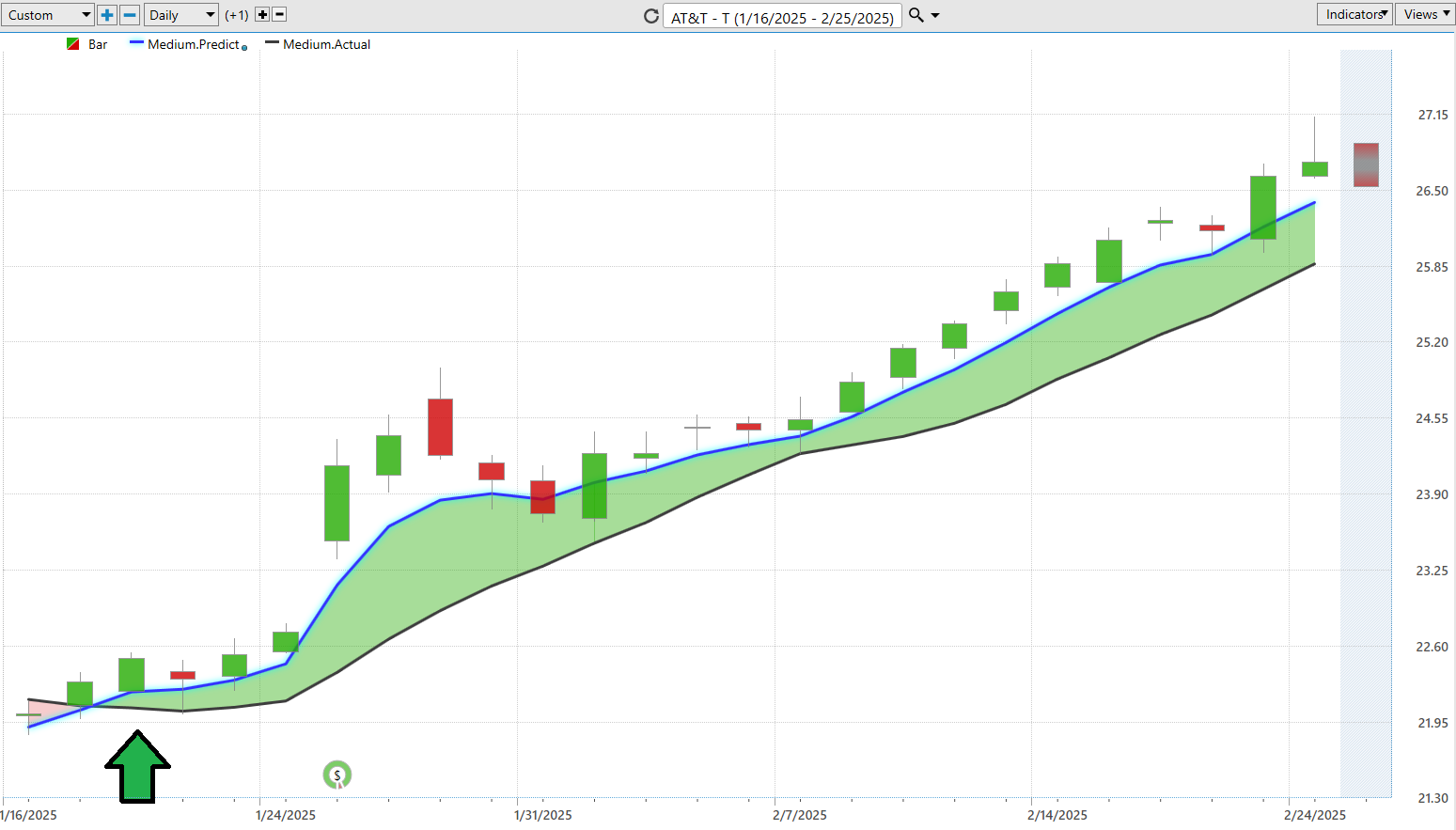Click the large green up arrow signal
This screenshot has height=830, width=1456.
click(x=137, y=767)
